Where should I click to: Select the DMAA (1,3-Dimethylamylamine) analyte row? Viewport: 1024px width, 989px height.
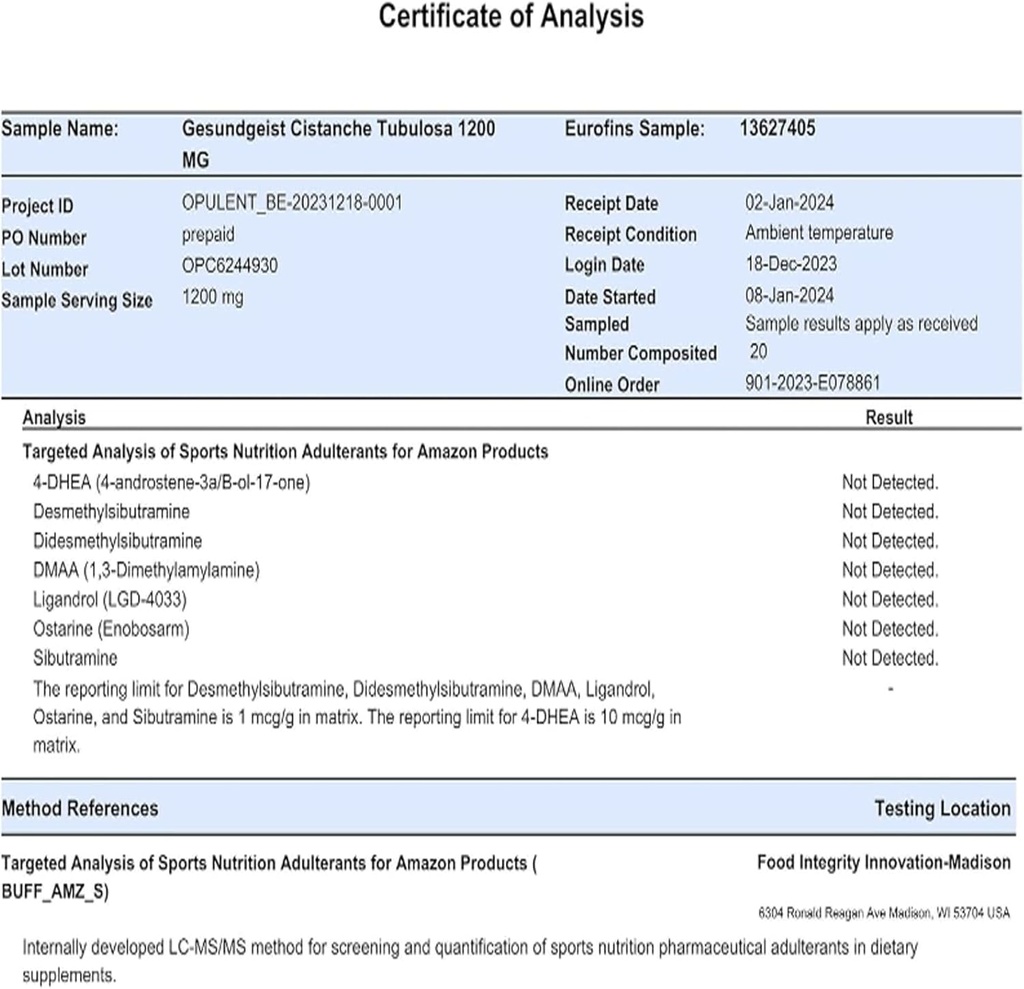(x=146, y=570)
